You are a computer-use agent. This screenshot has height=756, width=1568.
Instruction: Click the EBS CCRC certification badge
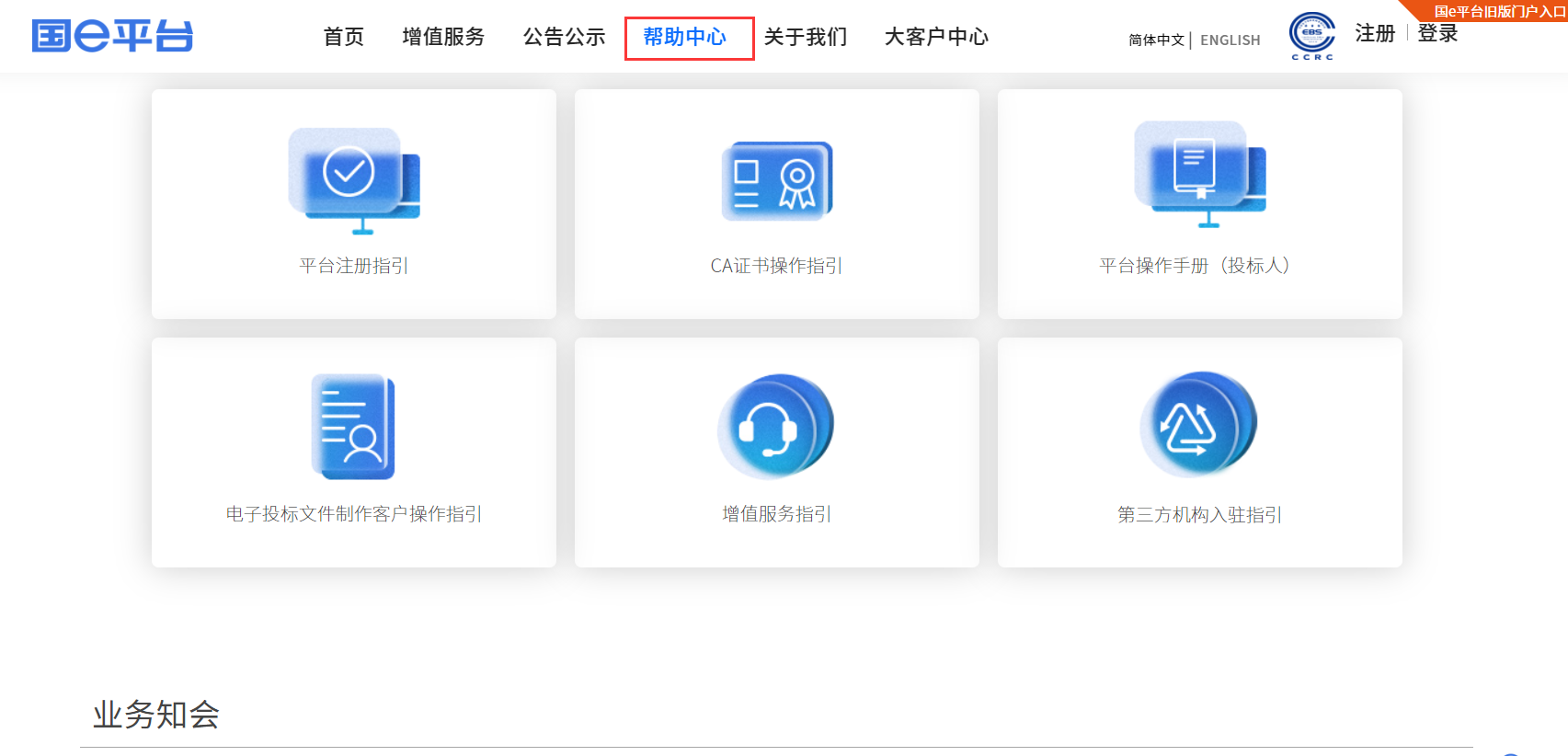(x=1312, y=37)
